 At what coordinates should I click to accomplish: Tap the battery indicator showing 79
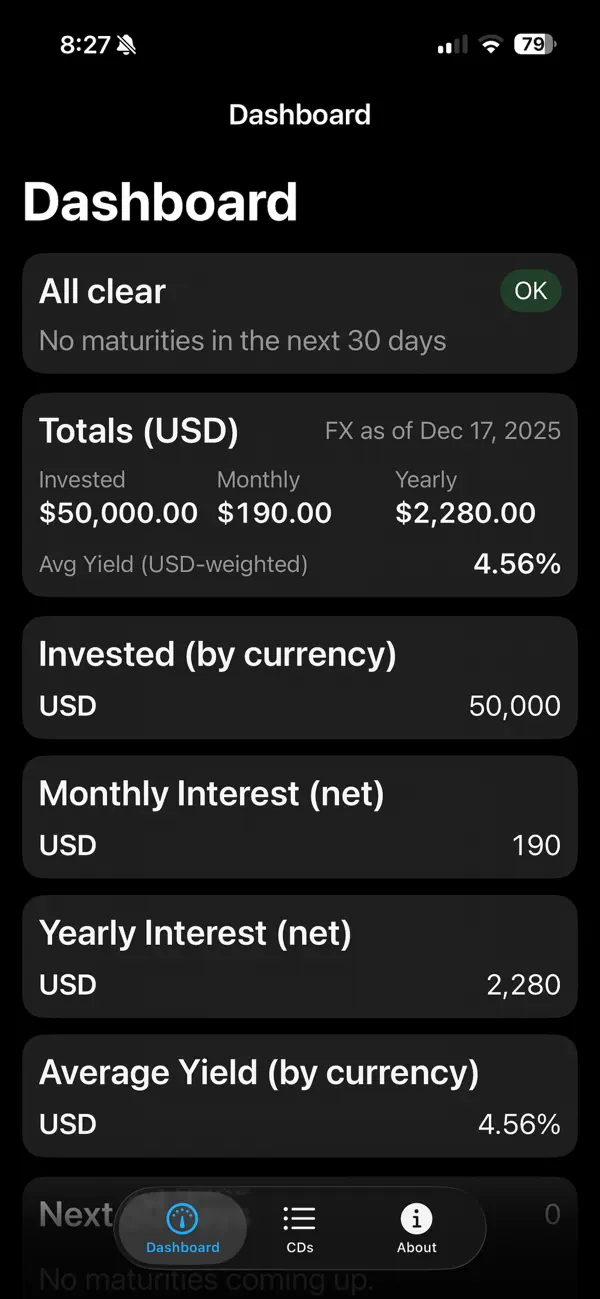tap(533, 45)
